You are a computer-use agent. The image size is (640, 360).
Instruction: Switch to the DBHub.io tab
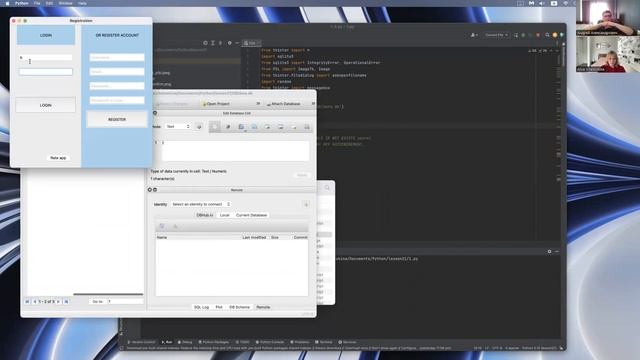(x=205, y=215)
